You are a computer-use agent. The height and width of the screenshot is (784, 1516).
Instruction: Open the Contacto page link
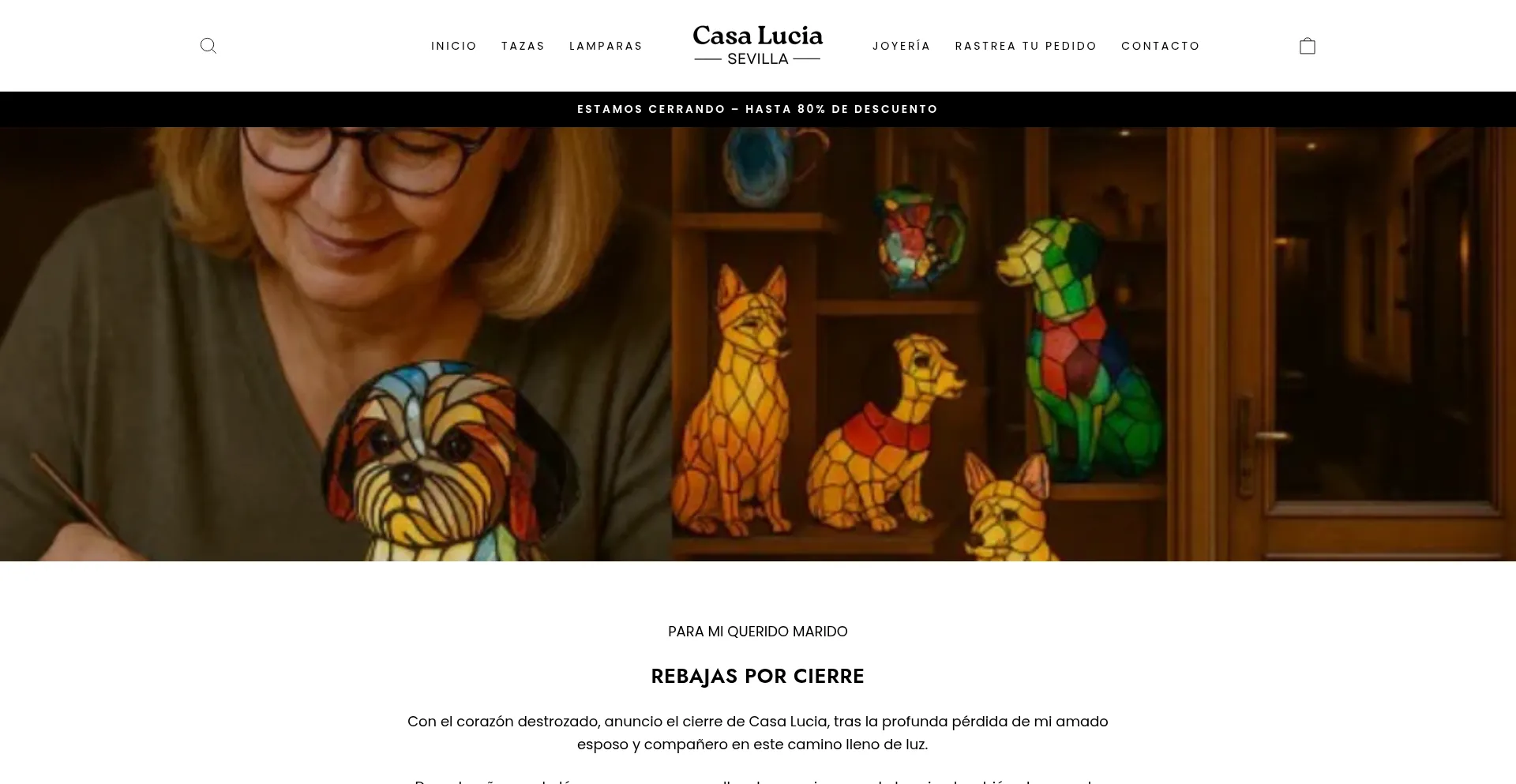tap(1161, 46)
